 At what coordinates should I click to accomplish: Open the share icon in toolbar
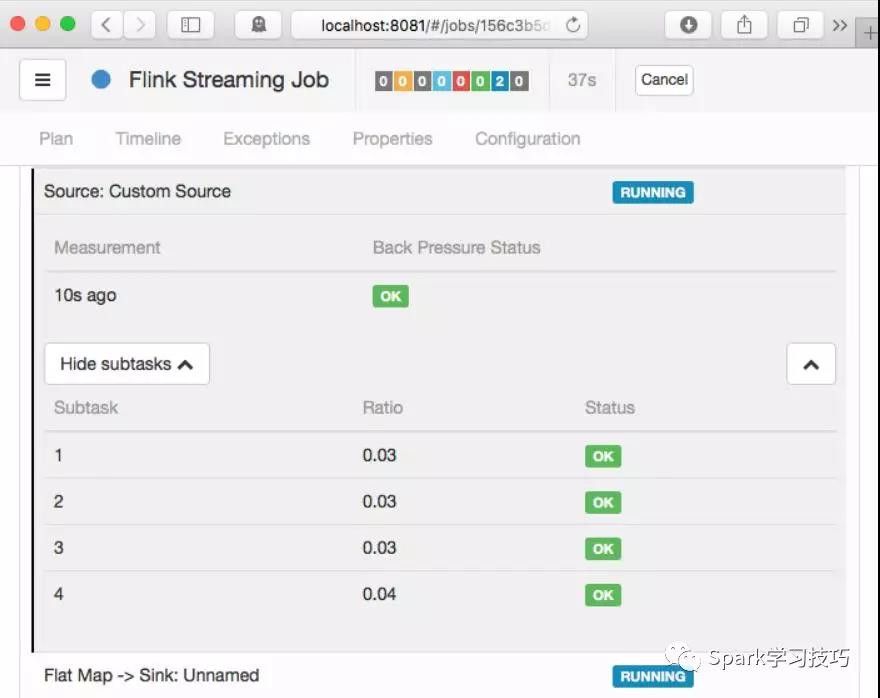(744, 25)
